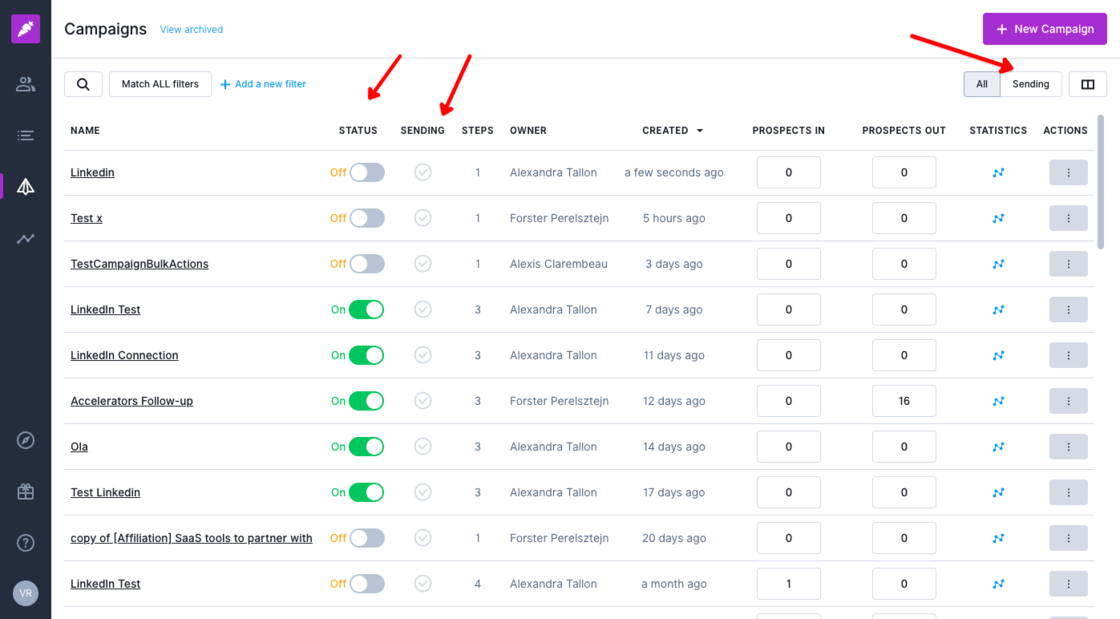Open the lists icon in sidebar

coord(26,135)
